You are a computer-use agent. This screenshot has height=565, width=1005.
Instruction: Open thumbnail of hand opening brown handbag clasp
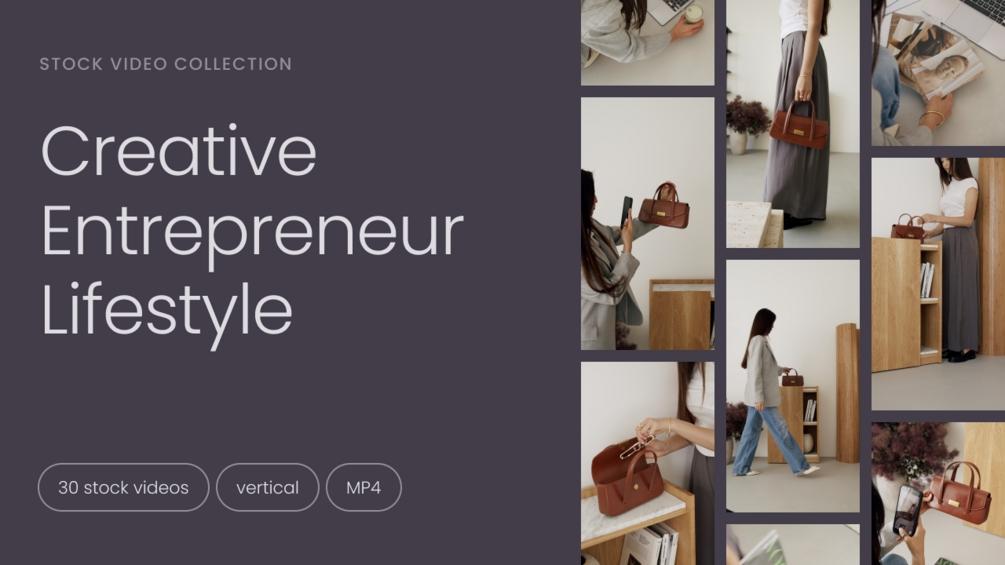tap(647, 463)
